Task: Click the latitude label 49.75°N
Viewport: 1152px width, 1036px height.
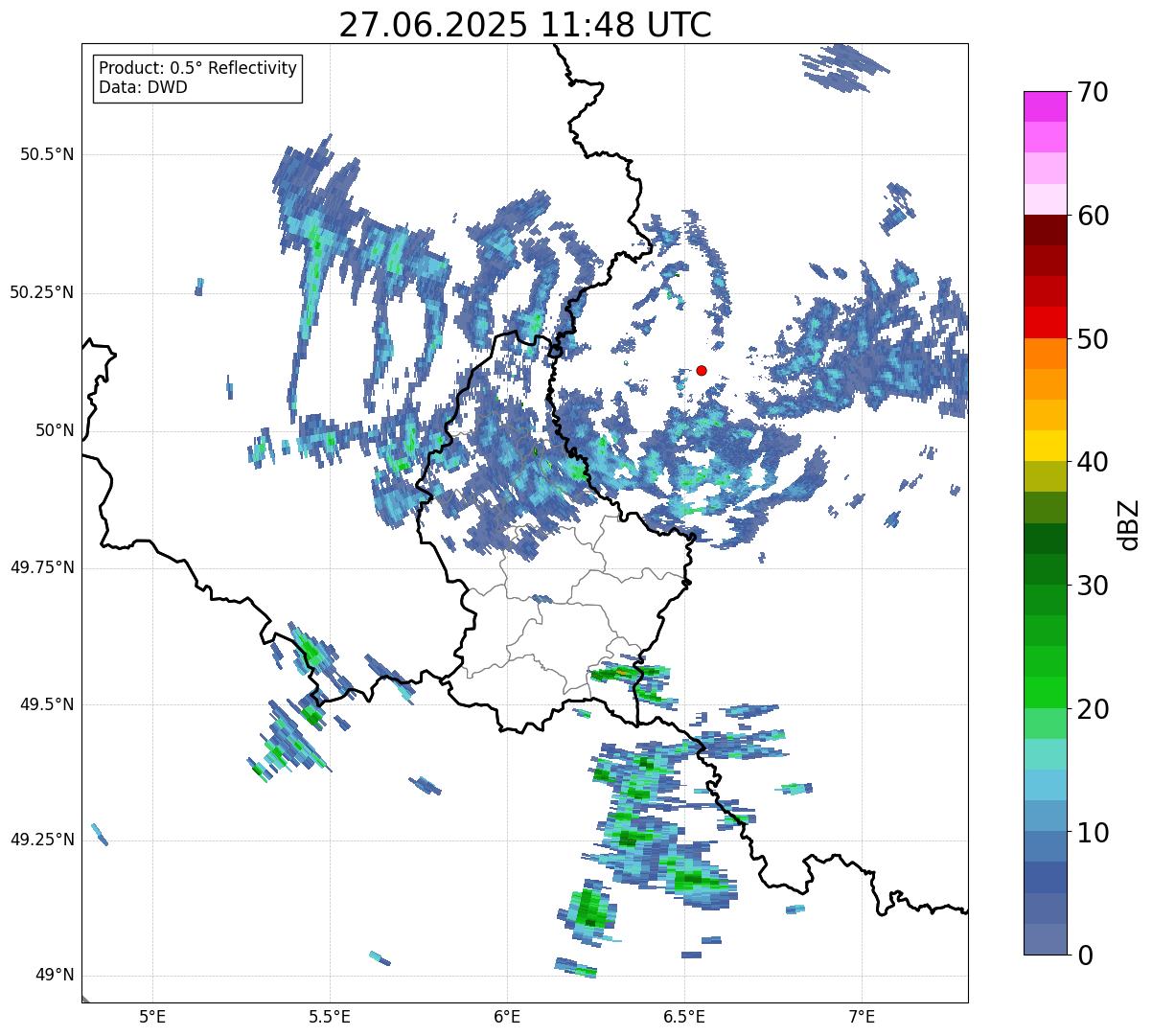Action: point(42,567)
